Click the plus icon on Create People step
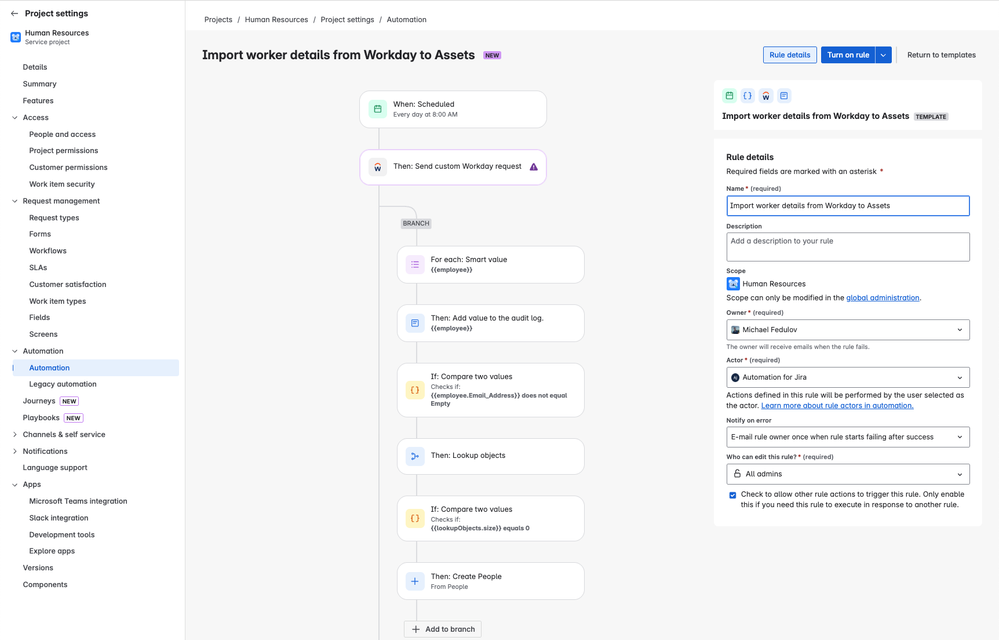999x640 pixels. click(415, 581)
